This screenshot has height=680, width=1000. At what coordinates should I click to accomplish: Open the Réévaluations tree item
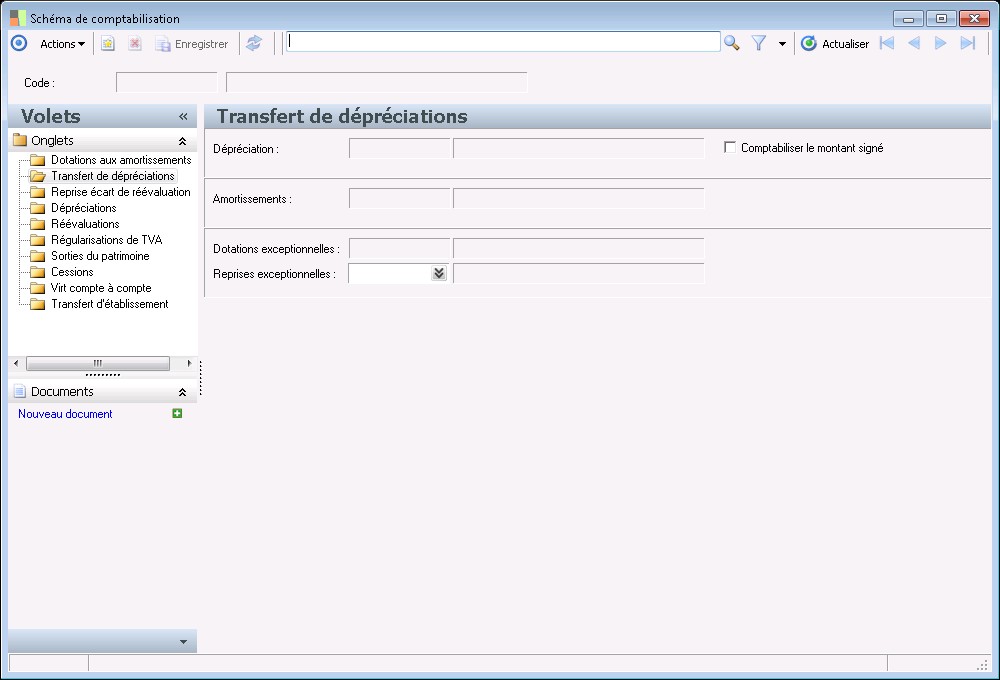tap(85, 224)
